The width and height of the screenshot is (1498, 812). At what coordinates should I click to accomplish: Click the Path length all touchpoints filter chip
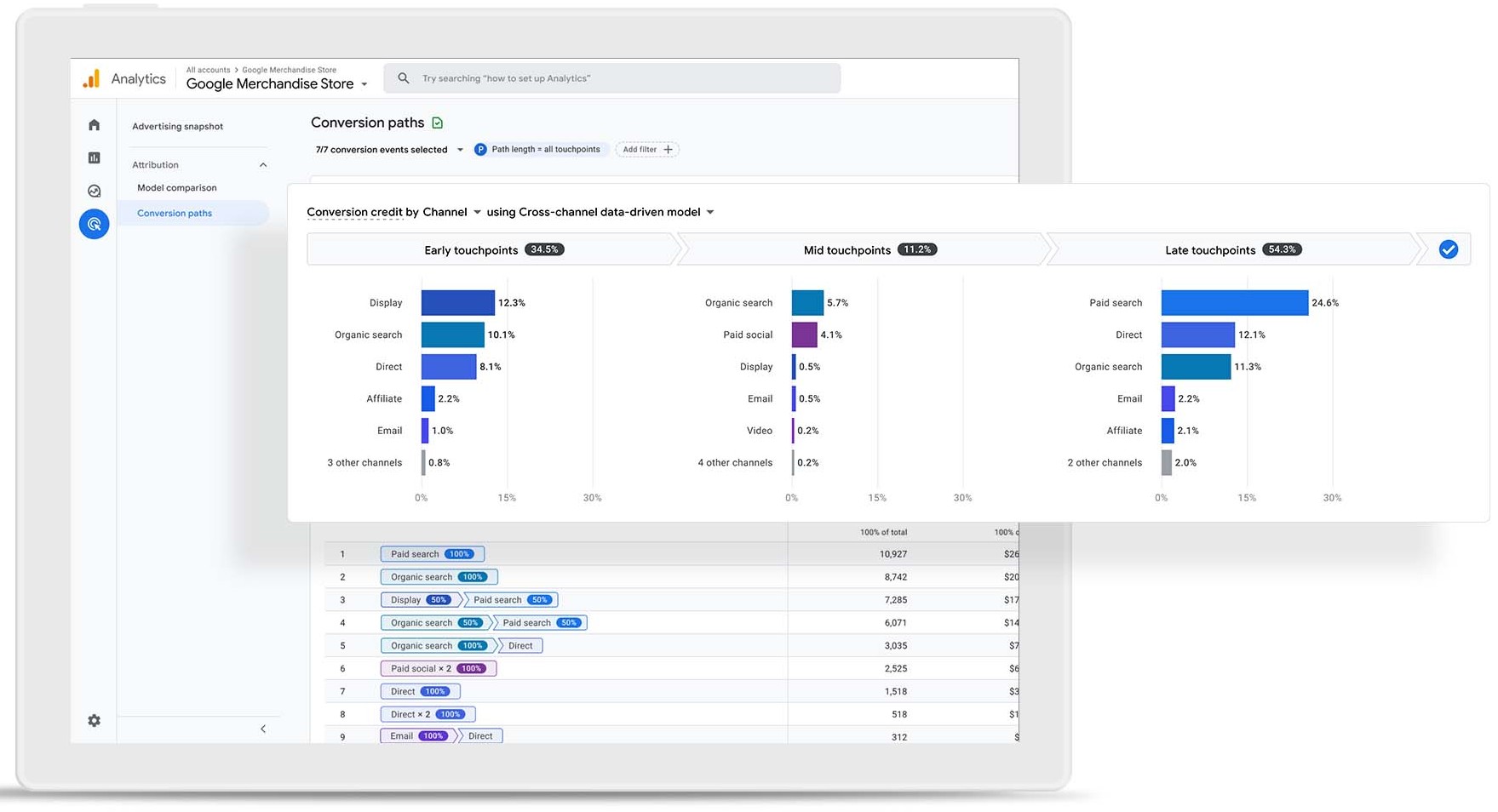coord(540,149)
